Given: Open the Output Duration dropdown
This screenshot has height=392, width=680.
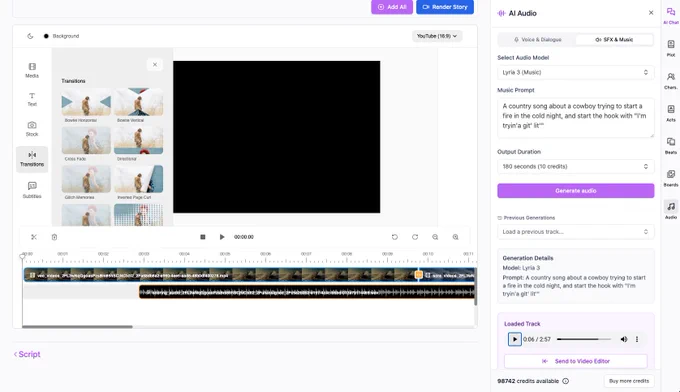Looking at the screenshot, I should tap(575, 167).
